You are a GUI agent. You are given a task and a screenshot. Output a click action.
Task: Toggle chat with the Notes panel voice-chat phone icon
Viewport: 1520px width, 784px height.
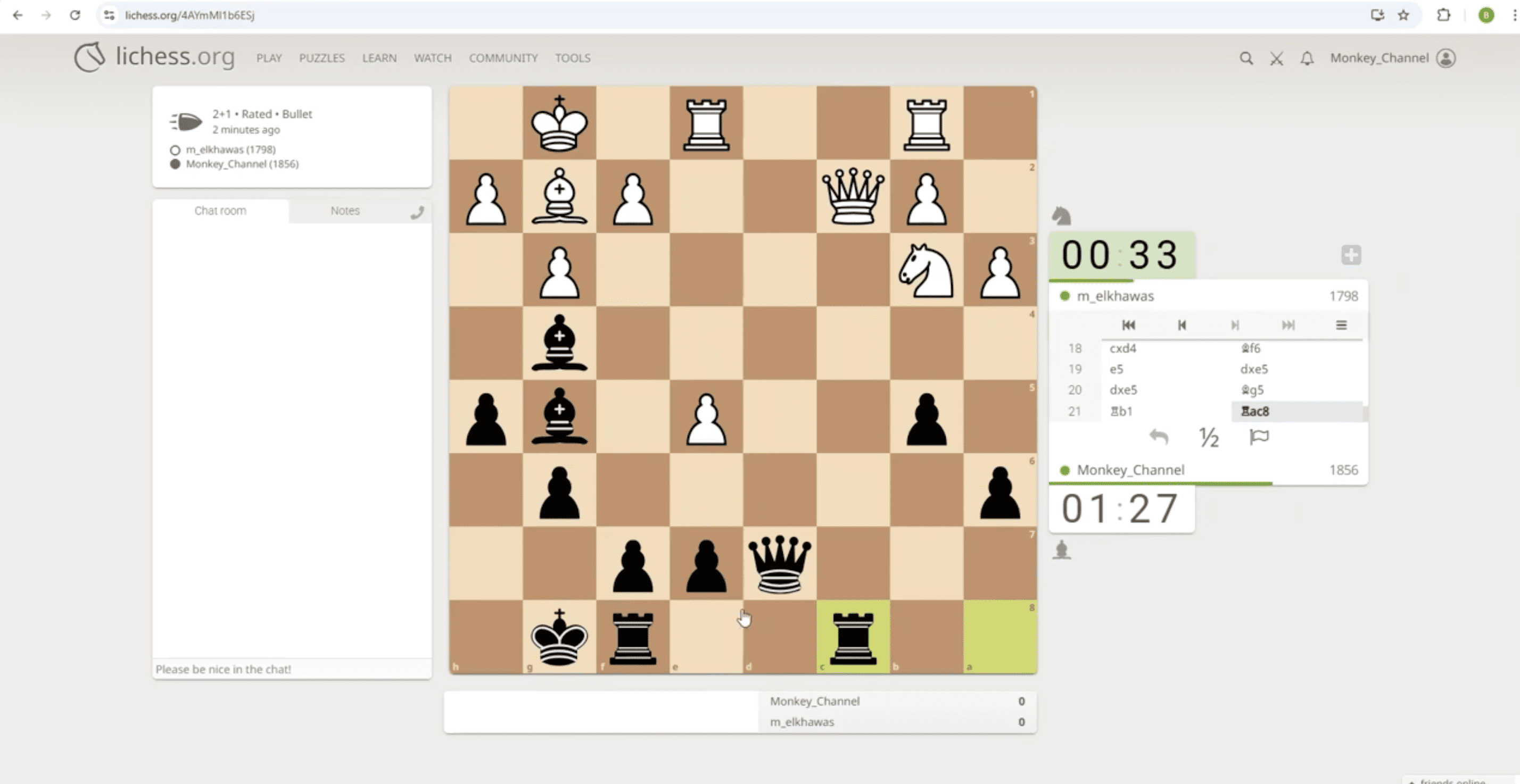(x=417, y=212)
